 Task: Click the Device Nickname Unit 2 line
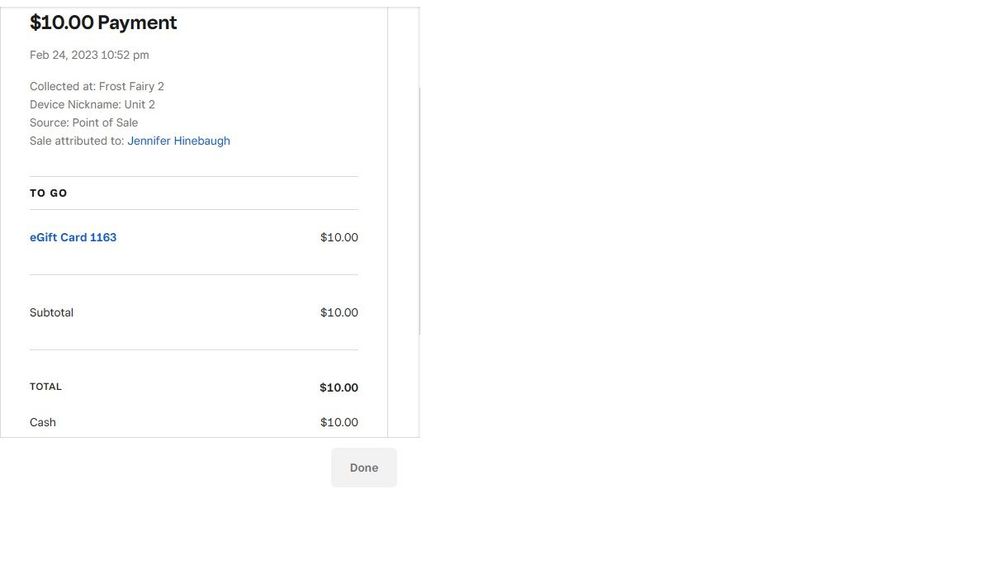coord(92,105)
